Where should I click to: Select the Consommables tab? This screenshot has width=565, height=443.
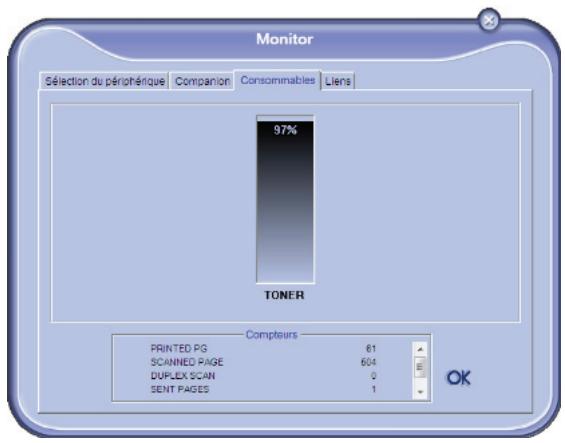pos(277,80)
